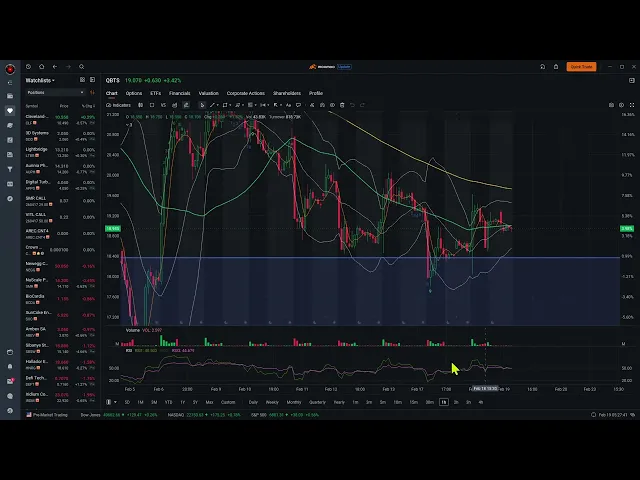The width and height of the screenshot is (640, 480).
Task: Open chart settings gear icon
Action: tap(622, 105)
